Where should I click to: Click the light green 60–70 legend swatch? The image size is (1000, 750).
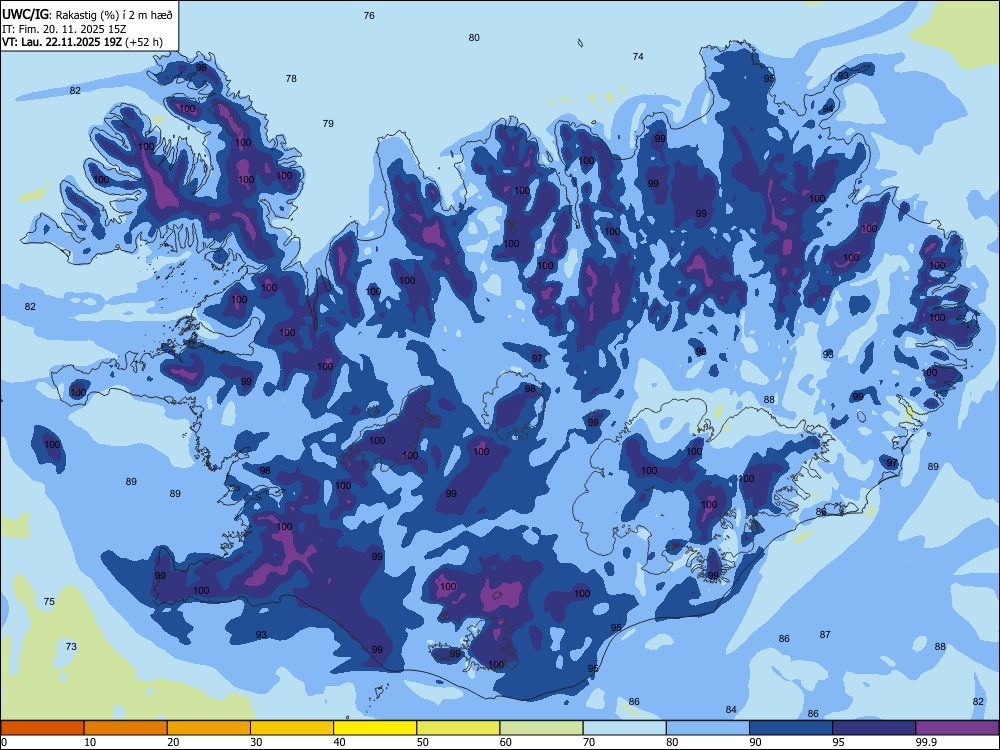[541, 728]
